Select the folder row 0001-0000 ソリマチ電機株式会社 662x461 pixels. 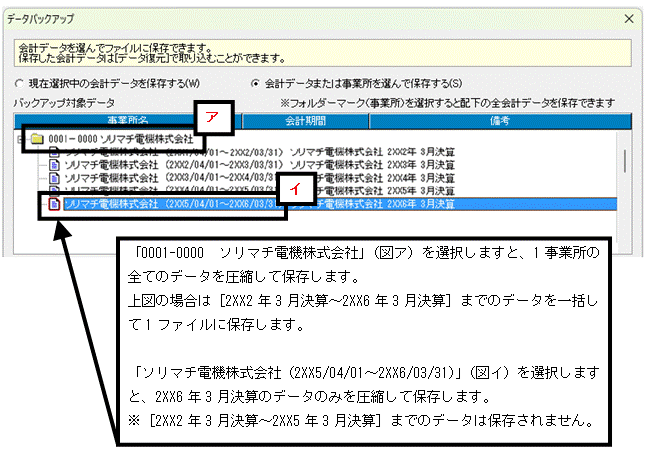coord(121,139)
